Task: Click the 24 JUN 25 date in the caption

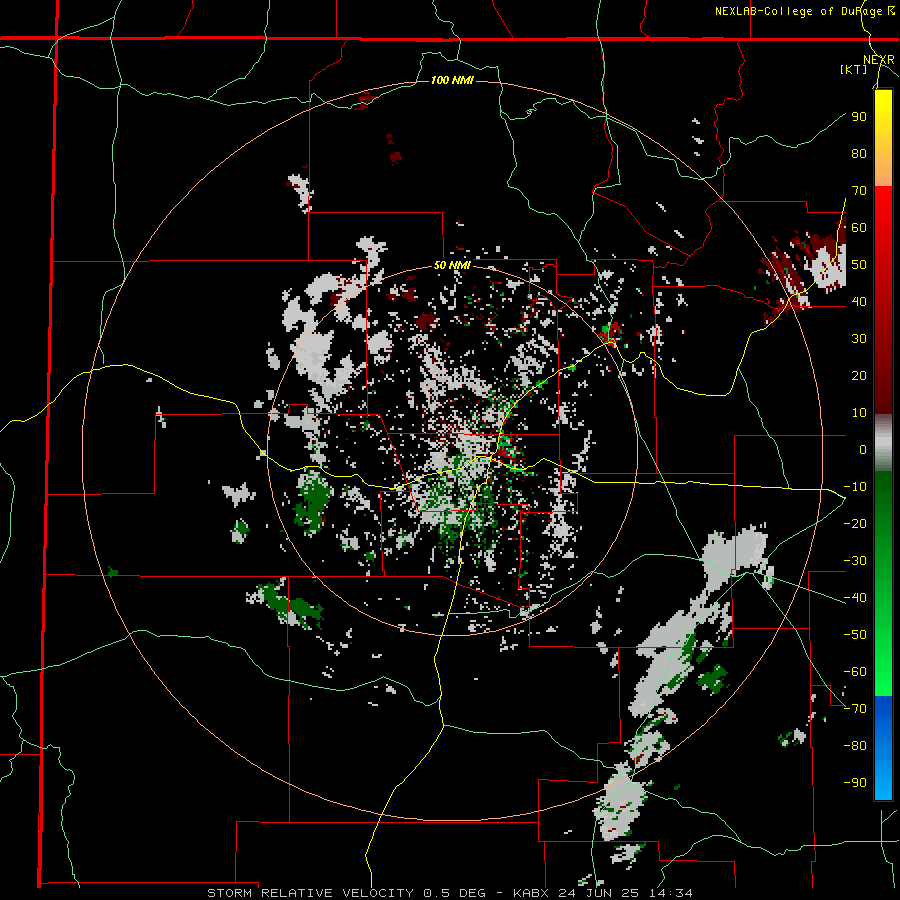Action: tap(600, 893)
